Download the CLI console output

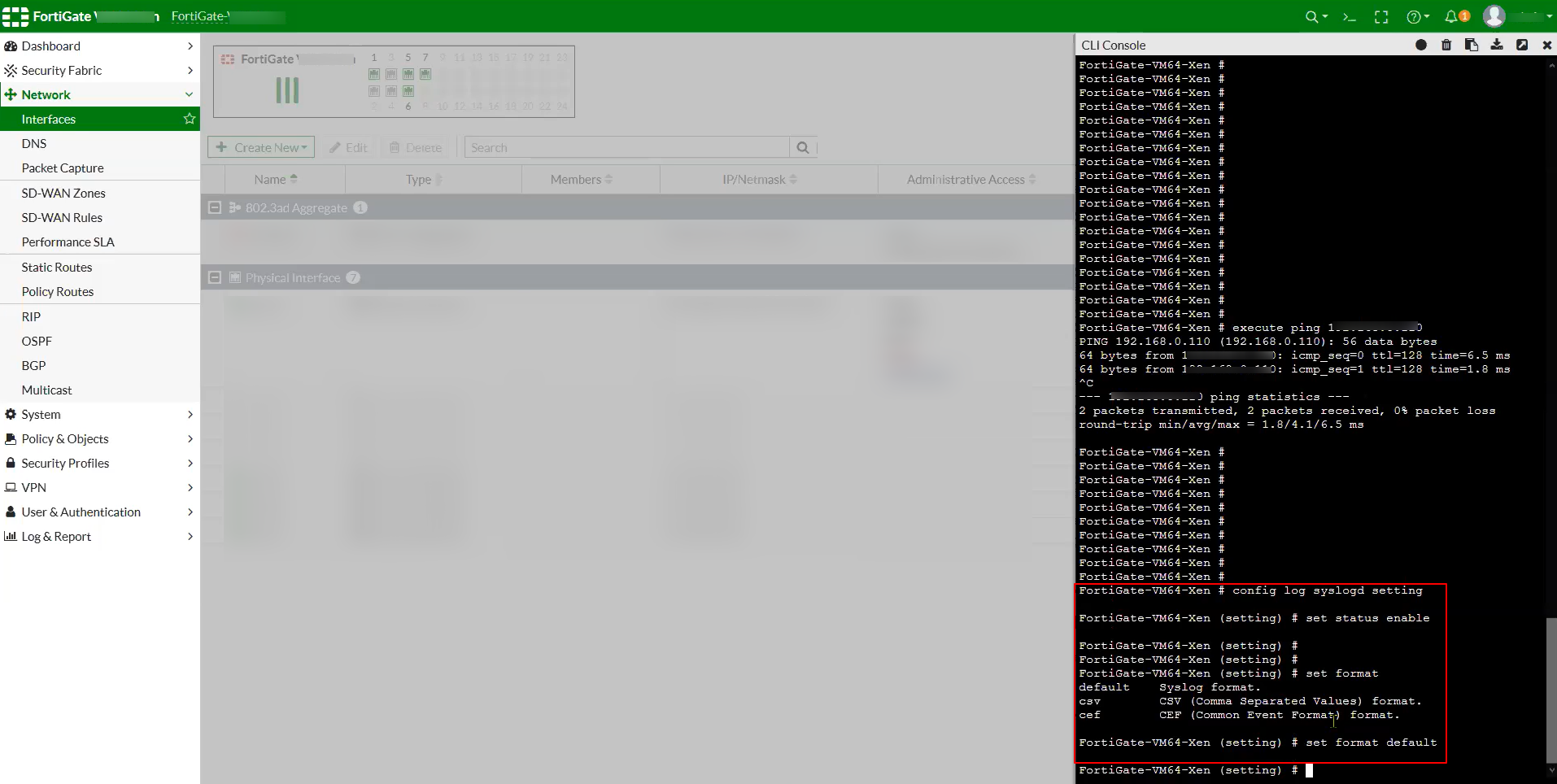[1497, 45]
